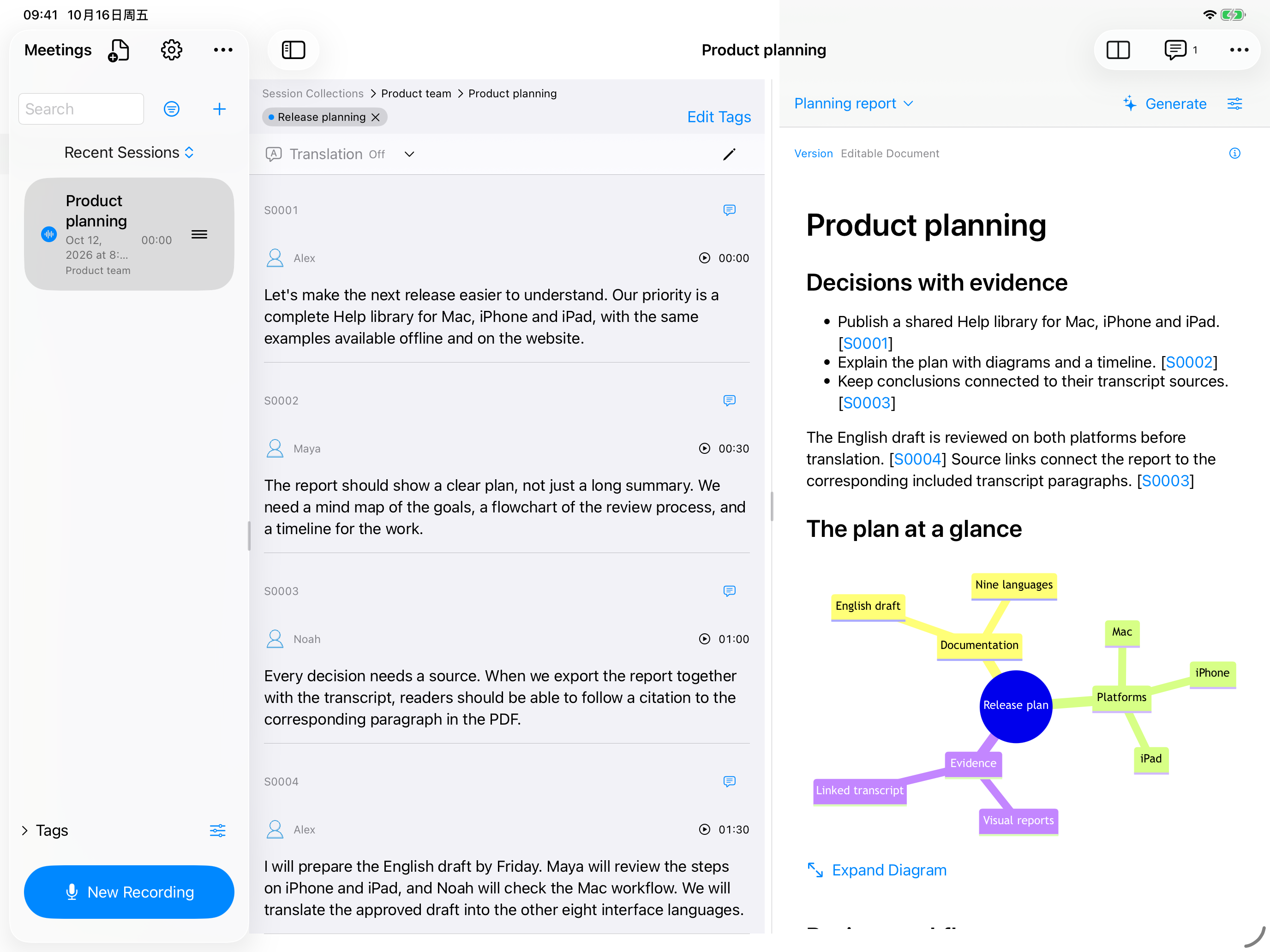Viewport: 1270px width, 952px height.
Task: Play Maya's segment at 00:30
Action: (x=705, y=449)
